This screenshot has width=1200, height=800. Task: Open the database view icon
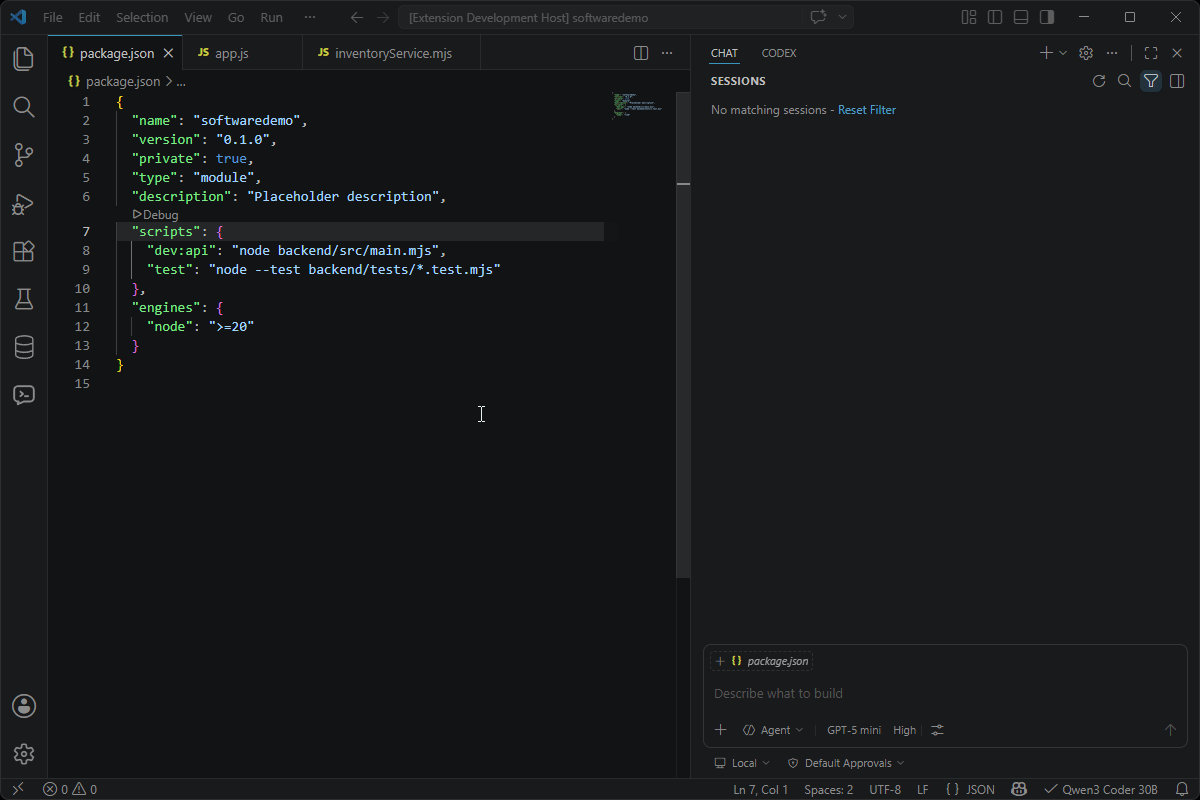(x=24, y=347)
